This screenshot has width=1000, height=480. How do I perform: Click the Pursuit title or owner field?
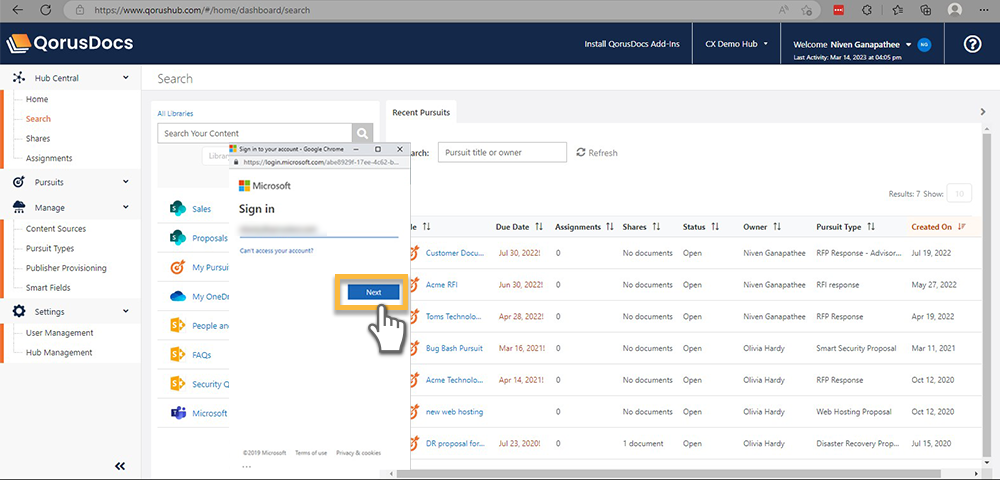click(502, 152)
